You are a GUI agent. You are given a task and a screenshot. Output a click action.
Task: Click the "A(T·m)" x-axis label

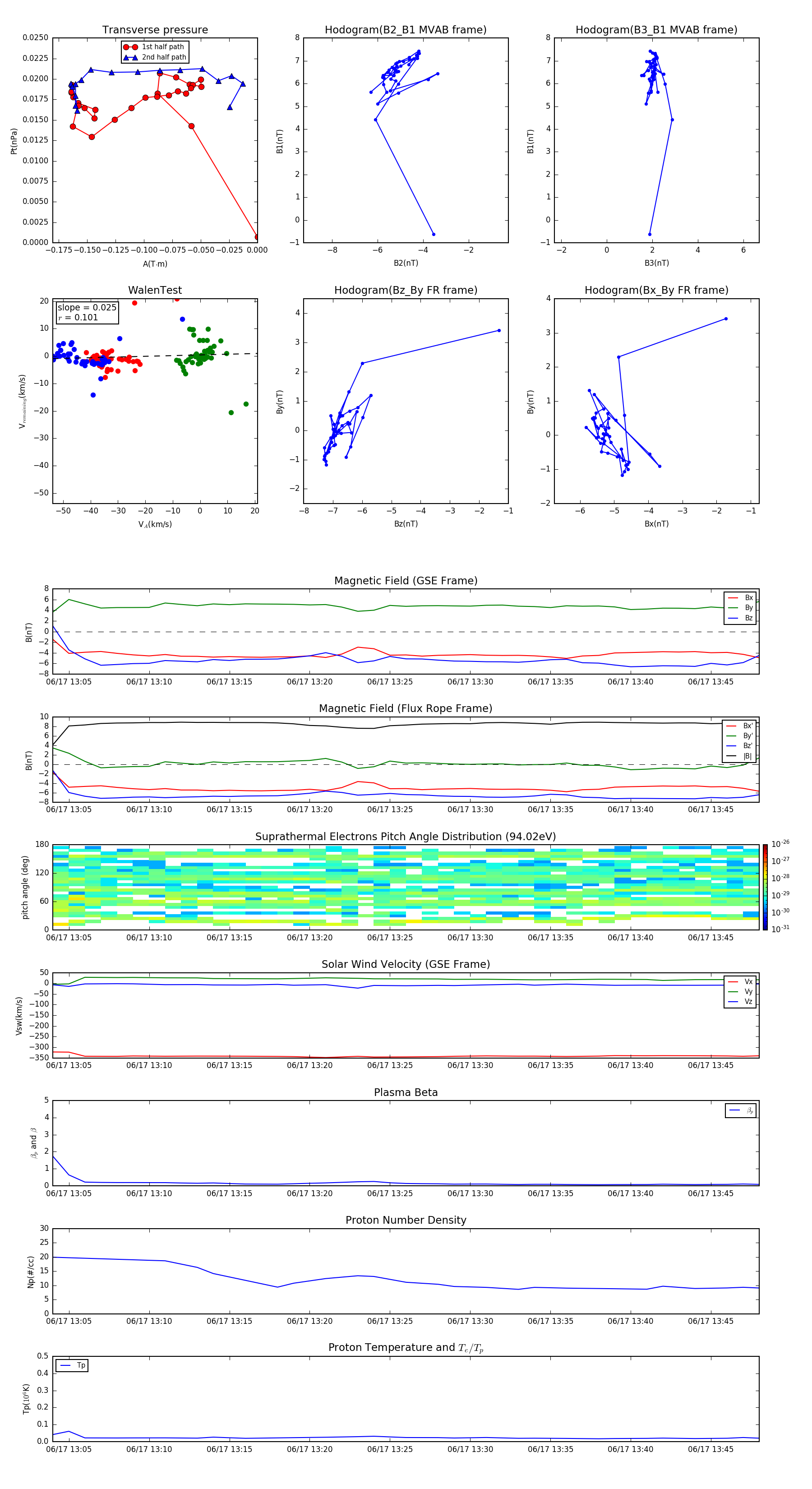pos(155,264)
